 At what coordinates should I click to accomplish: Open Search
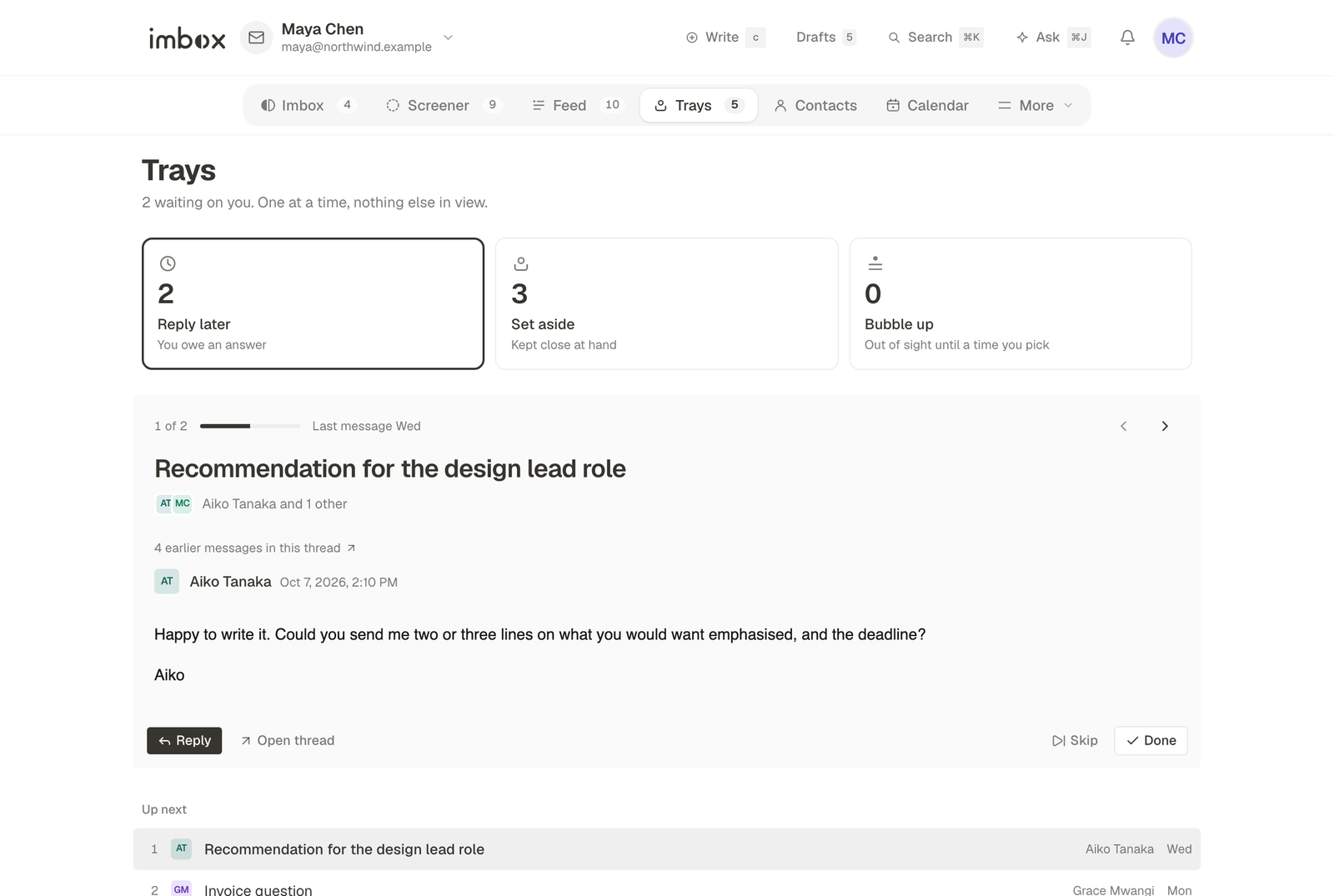(935, 38)
